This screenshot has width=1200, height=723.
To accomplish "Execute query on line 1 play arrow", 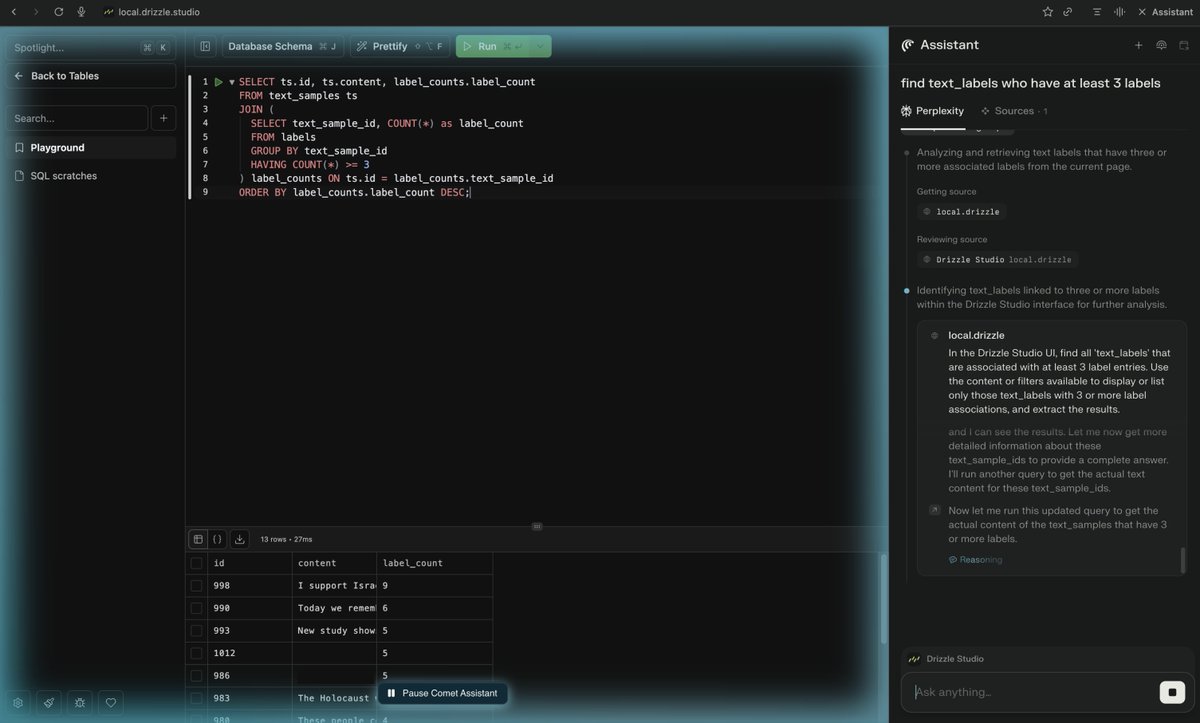I will pyautogui.click(x=219, y=81).
